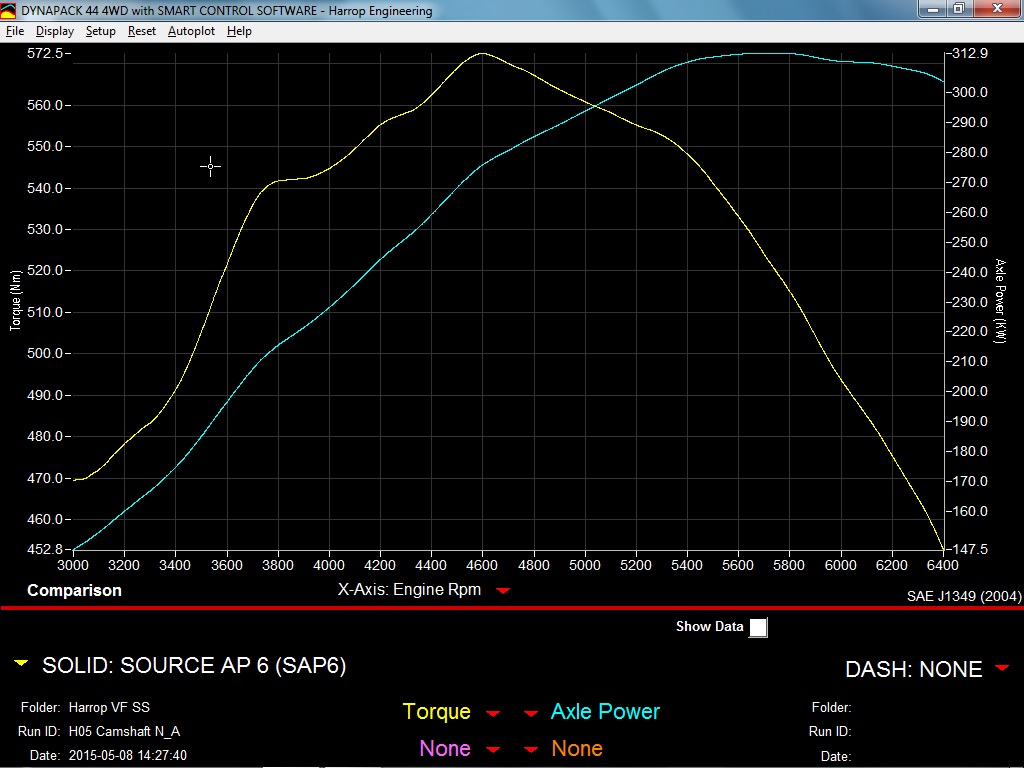Click the torque peak at 4600 rpm
1024x768 pixels.
(x=482, y=53)
